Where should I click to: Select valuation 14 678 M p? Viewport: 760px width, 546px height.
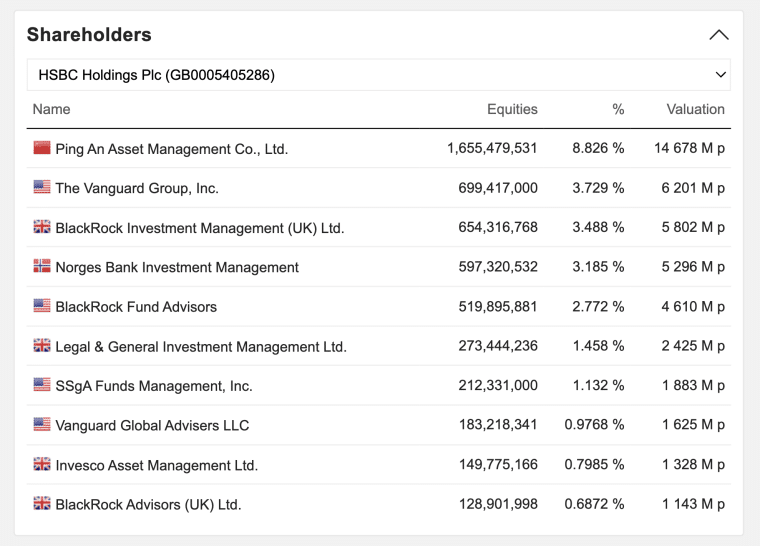(x=689, y=148)
